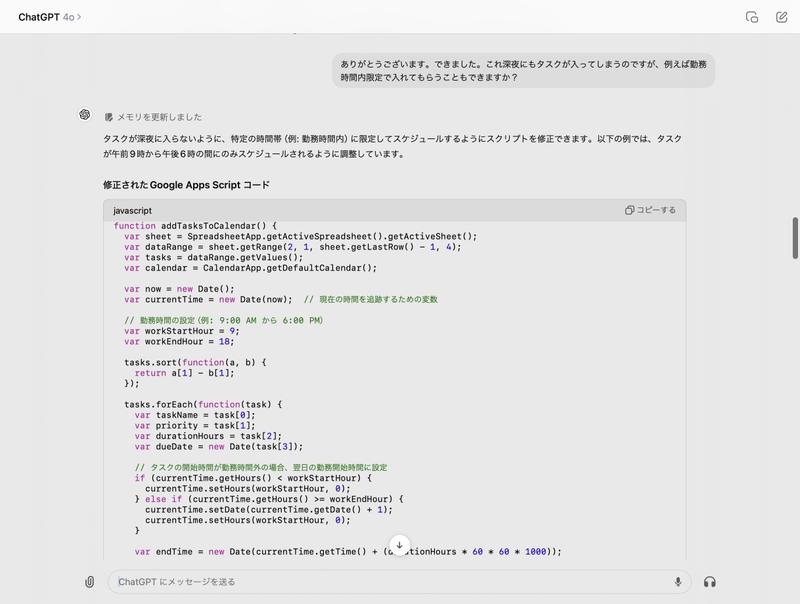Start voice dictation with microphone icon
This screenshot has width=800, height=604.
click(678, 582)
